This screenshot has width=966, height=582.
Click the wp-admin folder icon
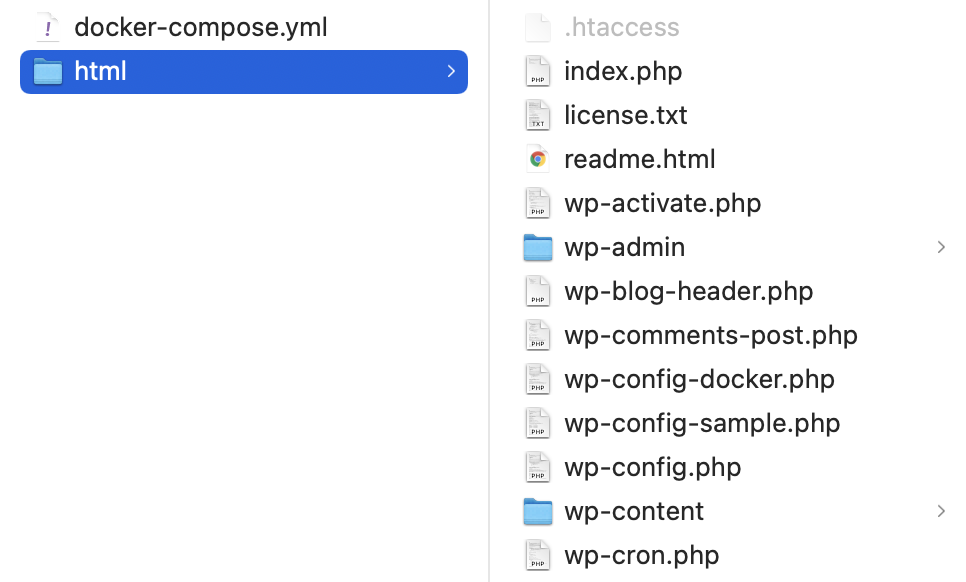[538, 248]
